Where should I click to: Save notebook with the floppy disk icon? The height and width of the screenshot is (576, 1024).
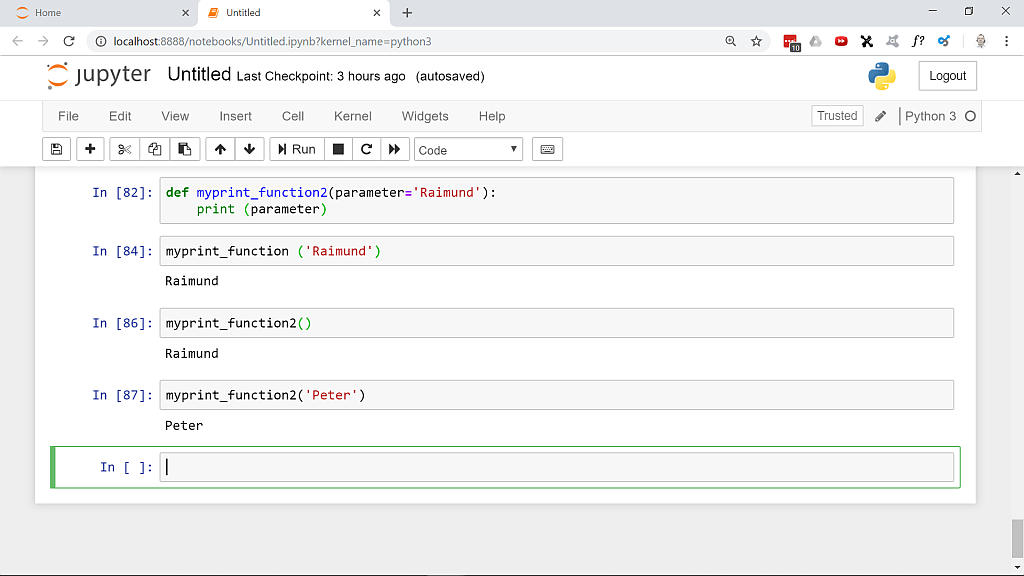[56, 149]
